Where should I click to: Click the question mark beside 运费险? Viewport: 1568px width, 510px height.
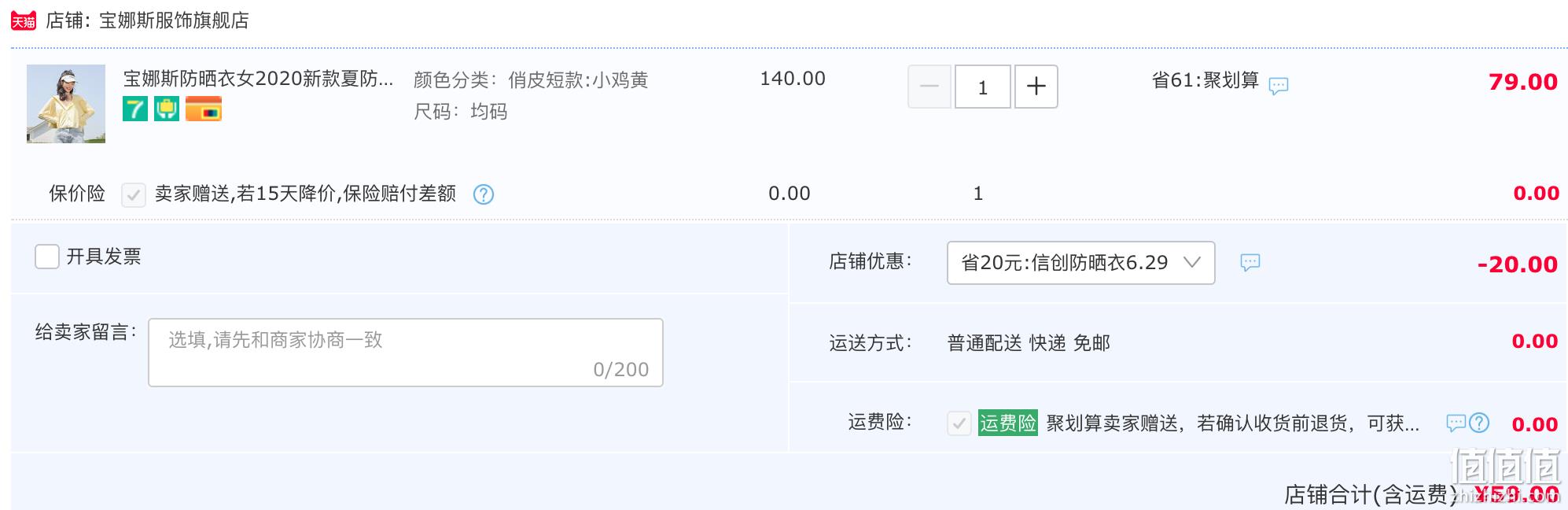tap(1479, 423)
